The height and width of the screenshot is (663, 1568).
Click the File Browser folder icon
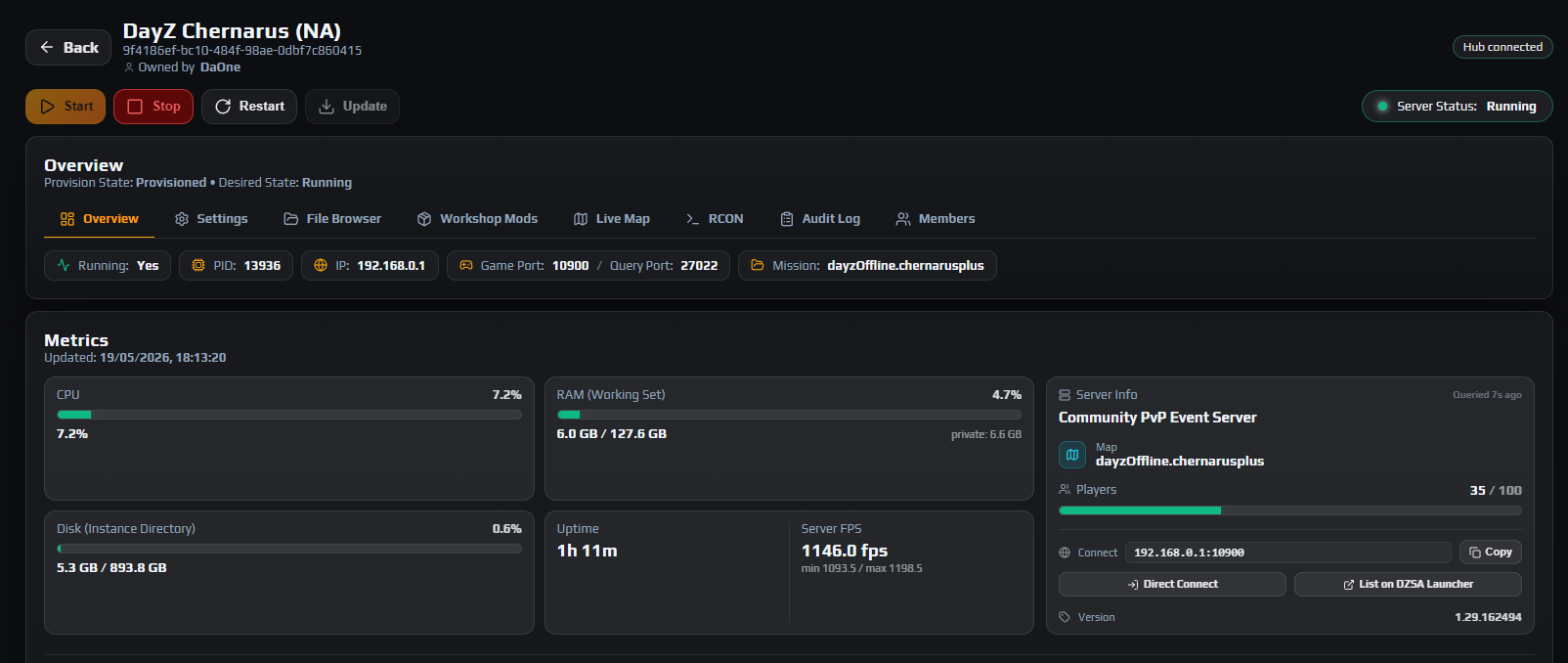click(x=291, y=219)
